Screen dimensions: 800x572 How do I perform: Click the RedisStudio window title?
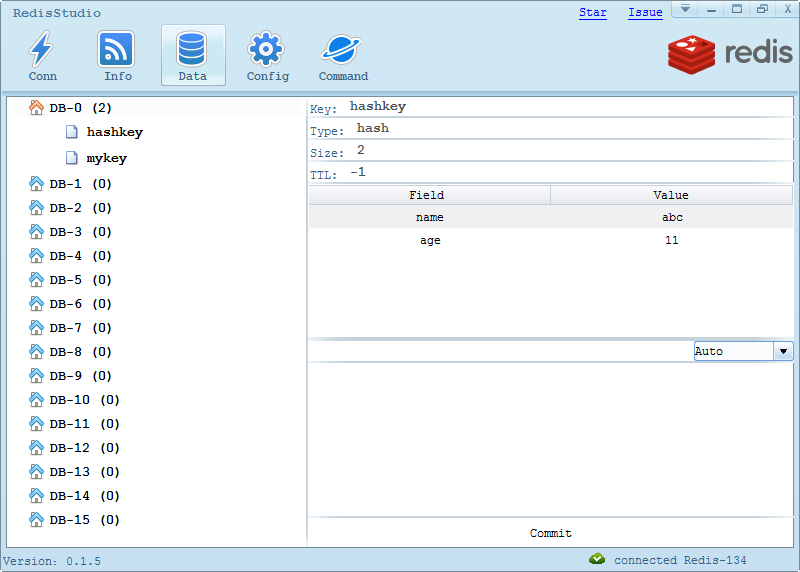pyautogui.click(x=57, y=13)
